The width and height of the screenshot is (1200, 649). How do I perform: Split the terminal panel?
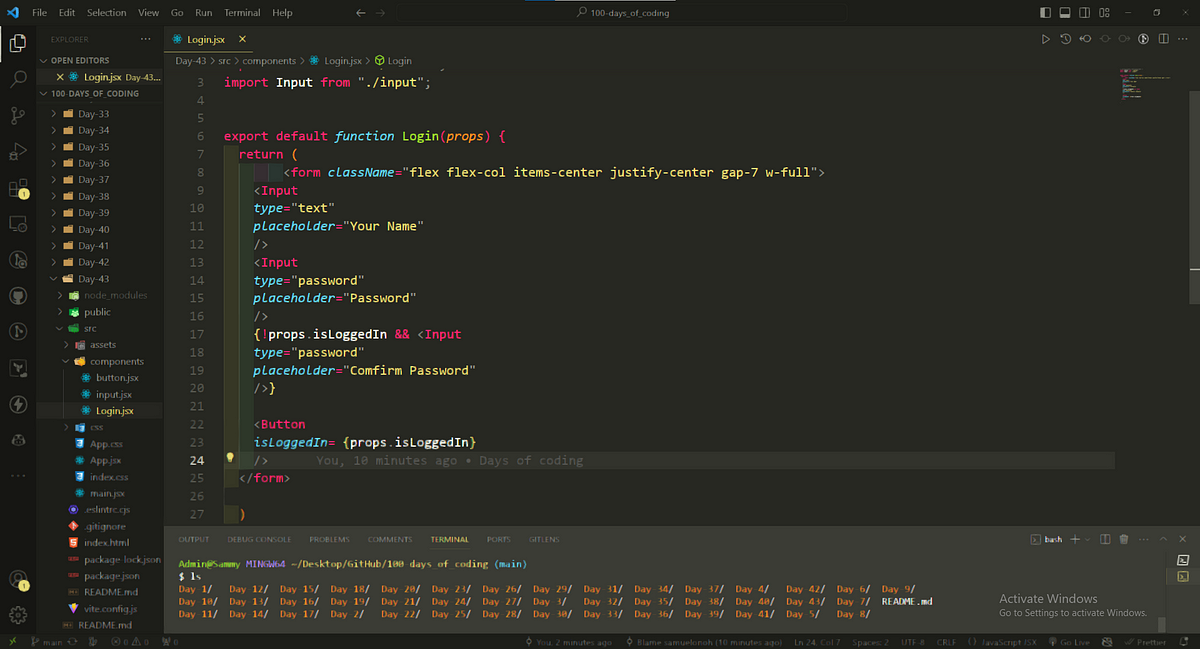pyautogui.click(x=1105, y=539)
